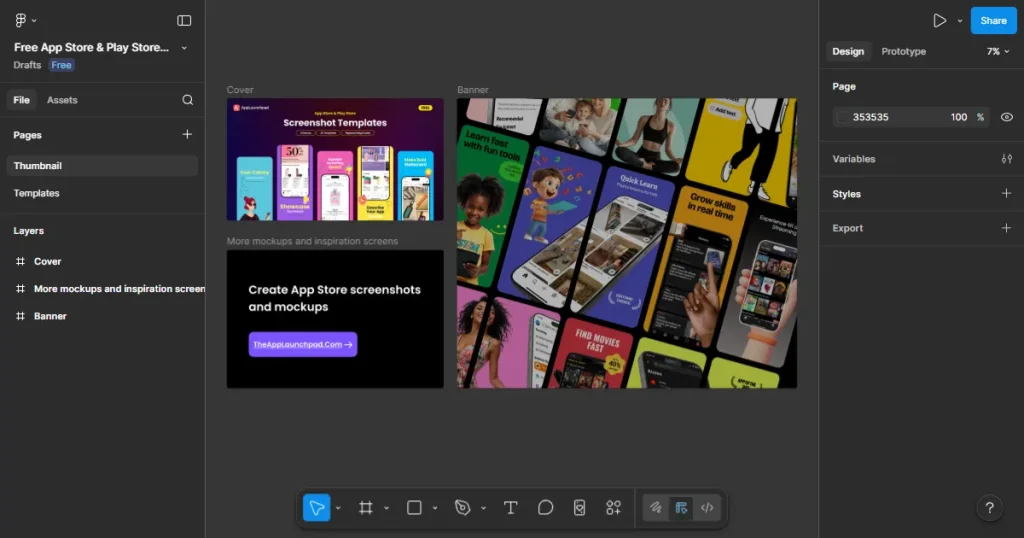This screenshot has width=1024, height=538.
Task: Click the Share button
Action: coord(993,21)
